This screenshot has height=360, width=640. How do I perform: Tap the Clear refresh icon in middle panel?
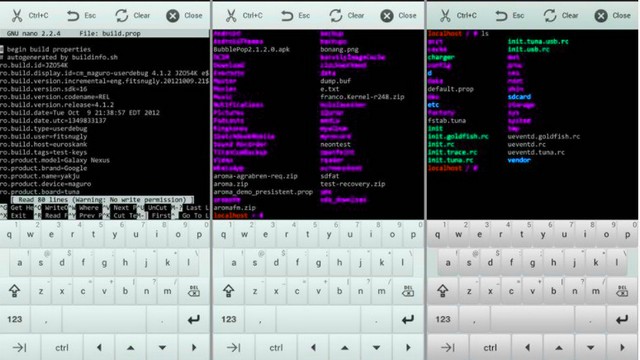336,16
